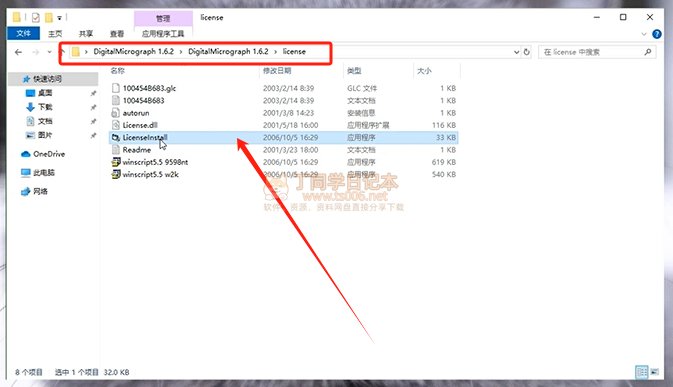Select the autorun setup info file
Screen dimensions: 673x387
[284, 113]
